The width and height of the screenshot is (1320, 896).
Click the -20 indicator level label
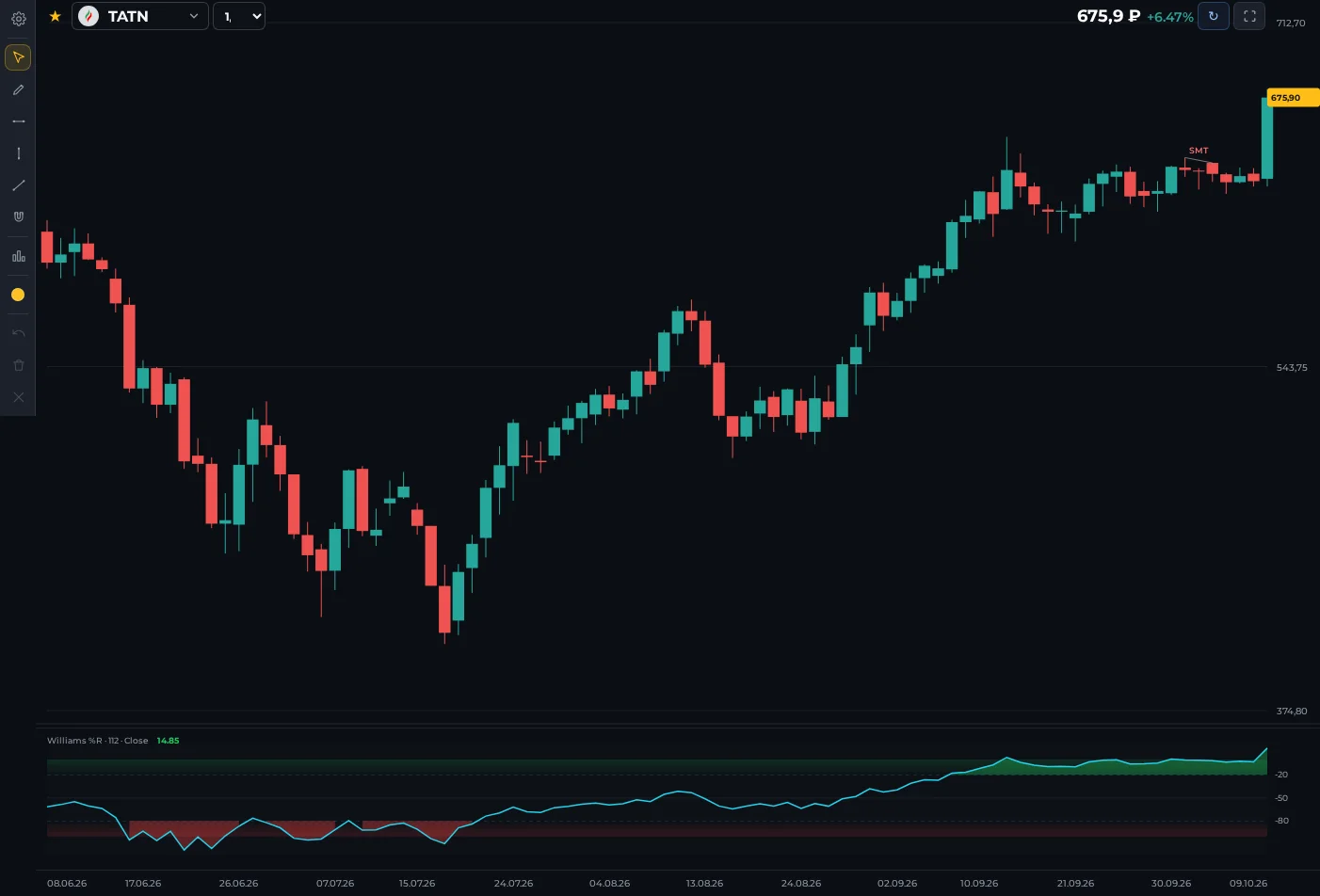tap(1281, 775)
